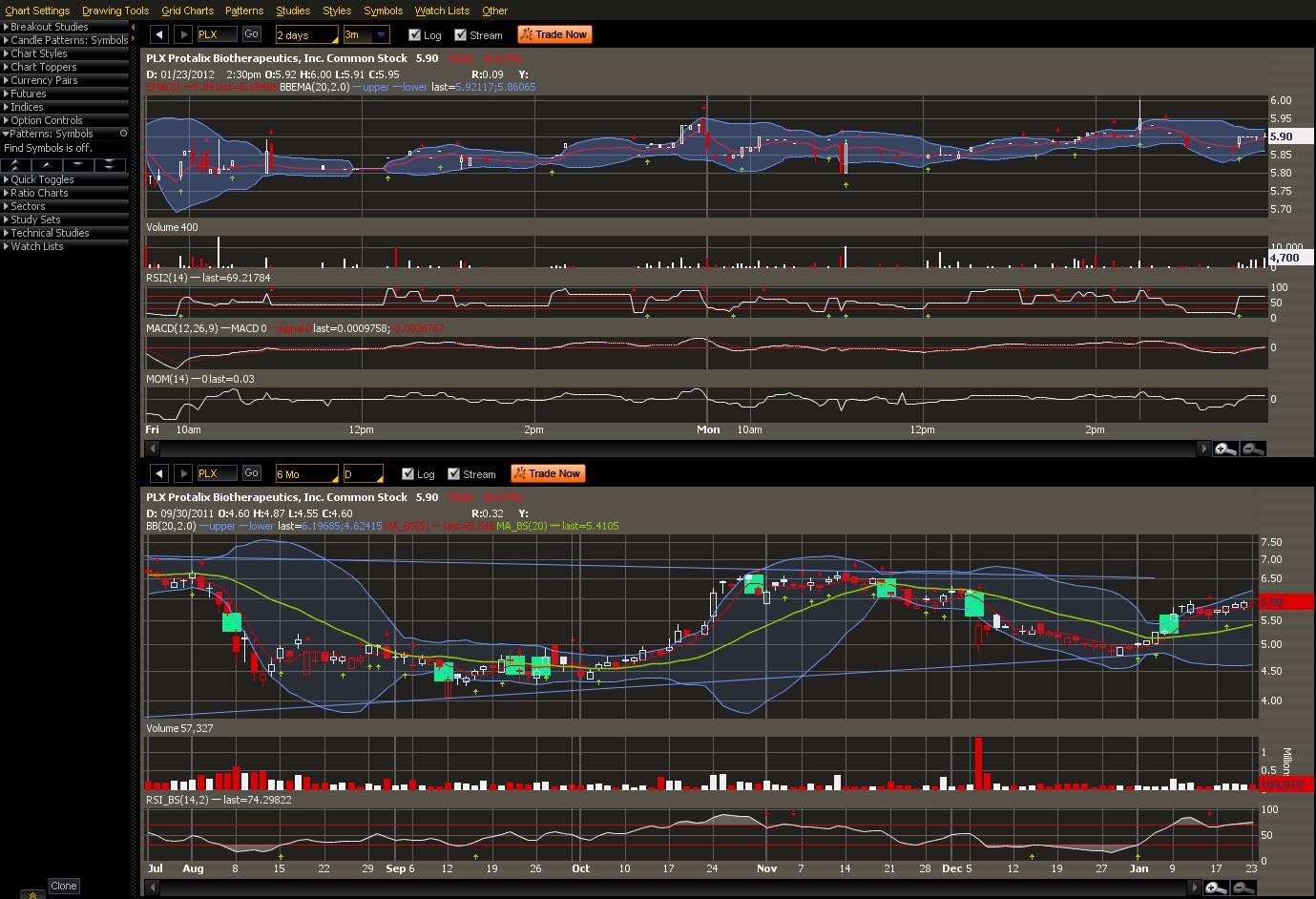Click the PLX symbol field on top chart
1316x899 pixels.
[x=217, y=34]
